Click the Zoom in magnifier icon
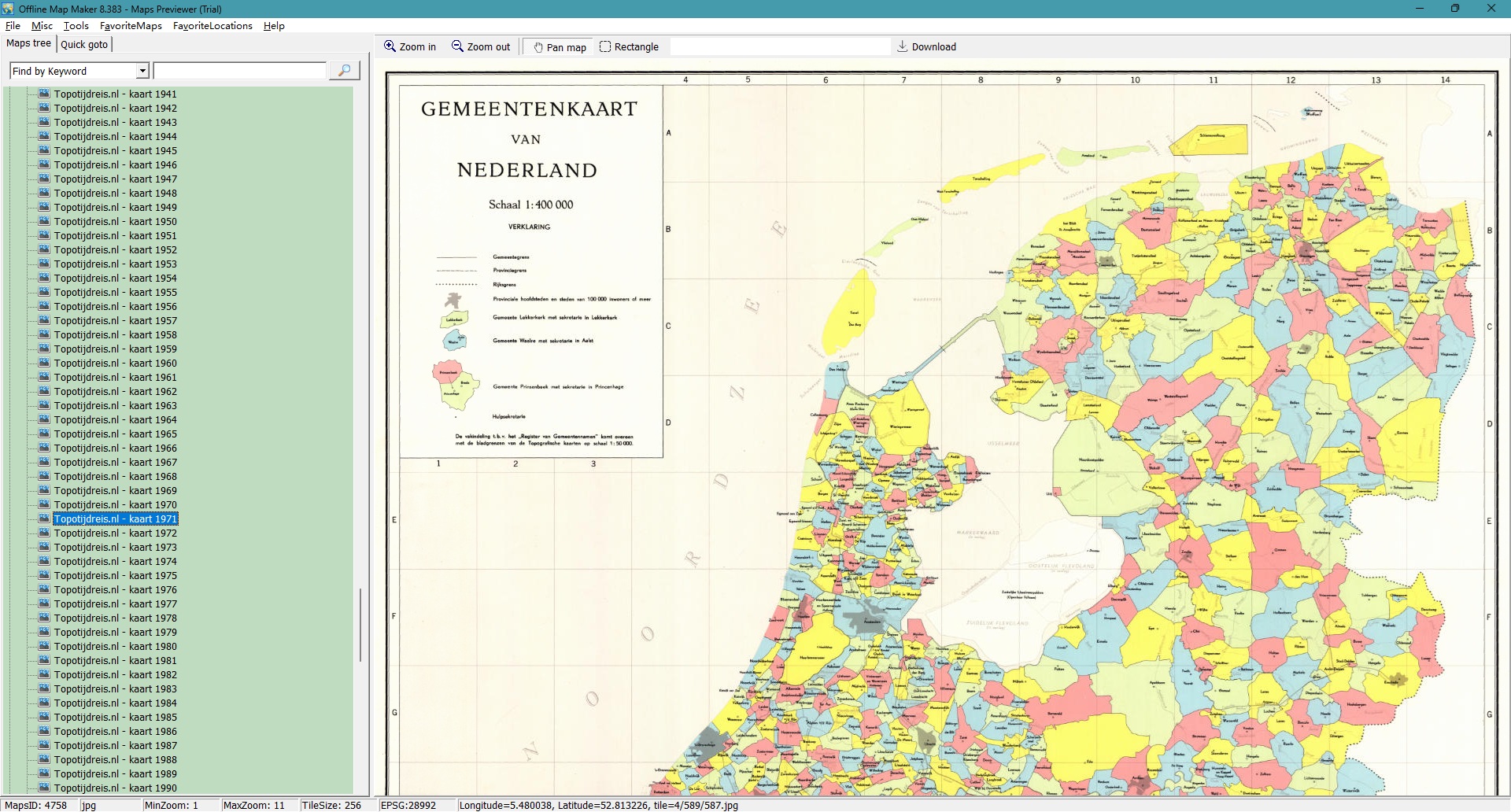Image resolution: width=1511 pixels, height=812 pixels. click(x=390, y=46)
